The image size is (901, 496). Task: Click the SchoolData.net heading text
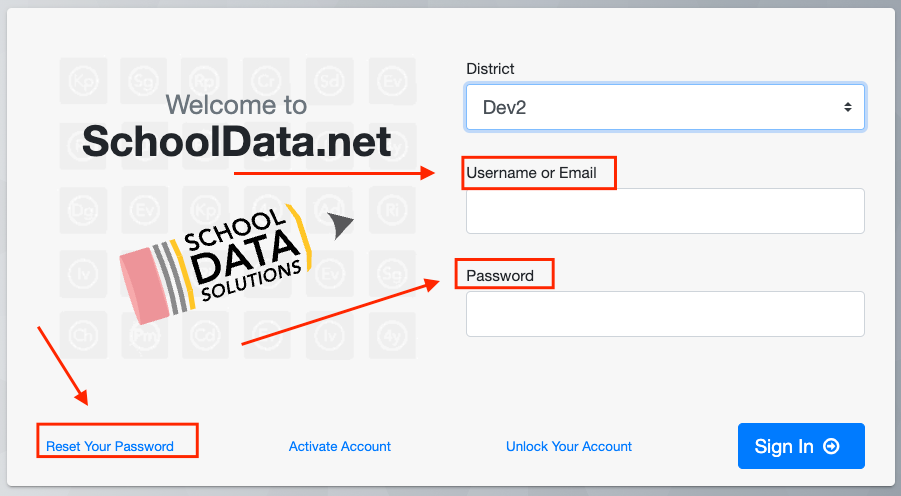coord(237,141)
